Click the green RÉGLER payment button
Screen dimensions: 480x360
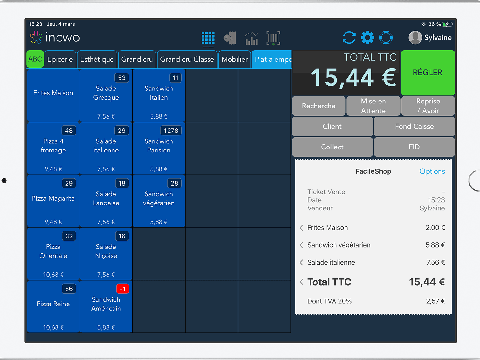click(x=428, y=72)
